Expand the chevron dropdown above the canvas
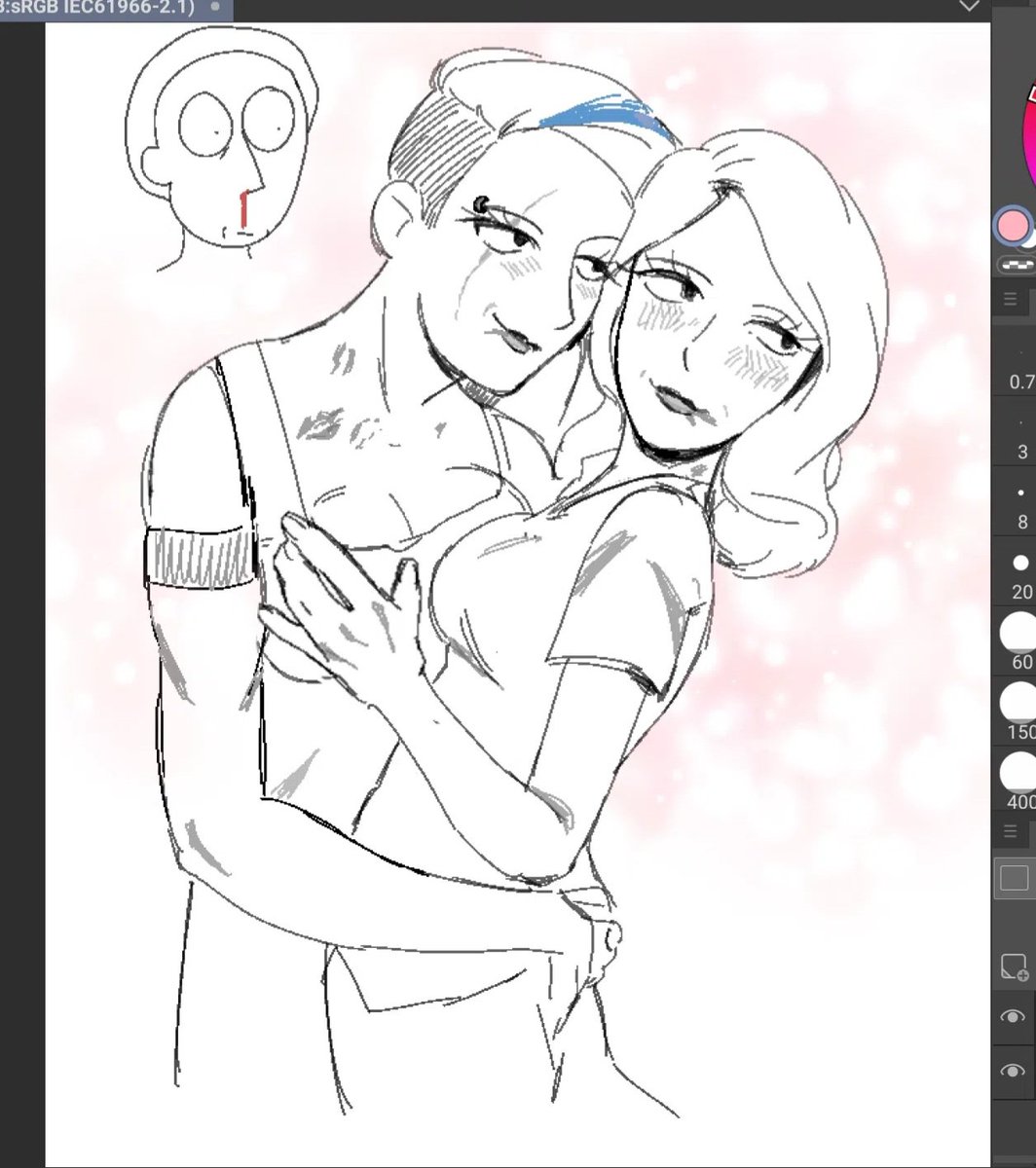The image size is (1036, 1168). pyautogui.click(x=969, y=6)
